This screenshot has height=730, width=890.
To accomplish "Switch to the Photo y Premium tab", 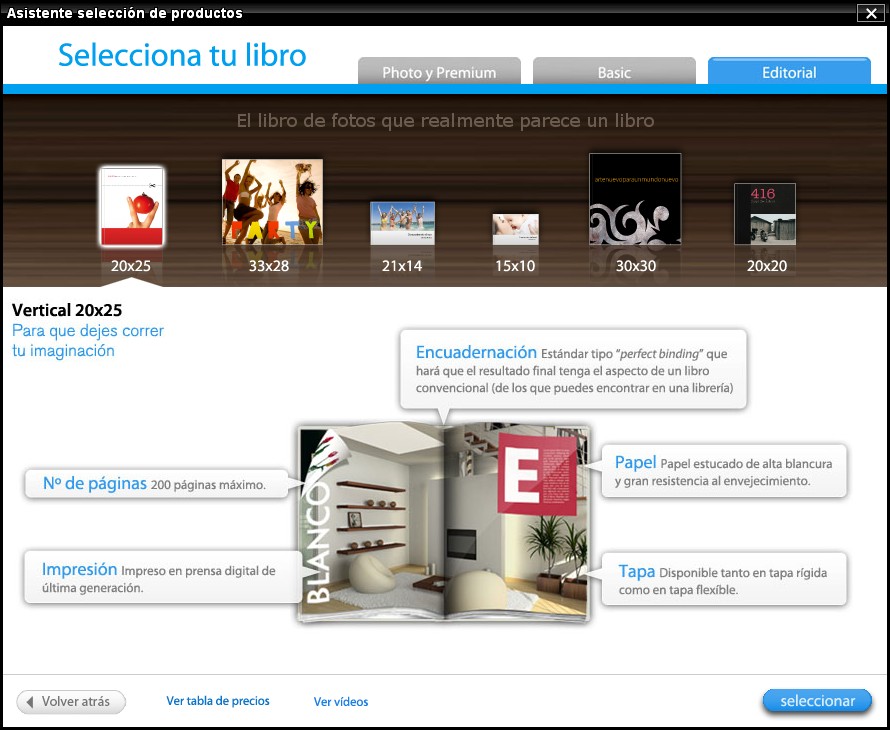I will click(x=439, y=72).
